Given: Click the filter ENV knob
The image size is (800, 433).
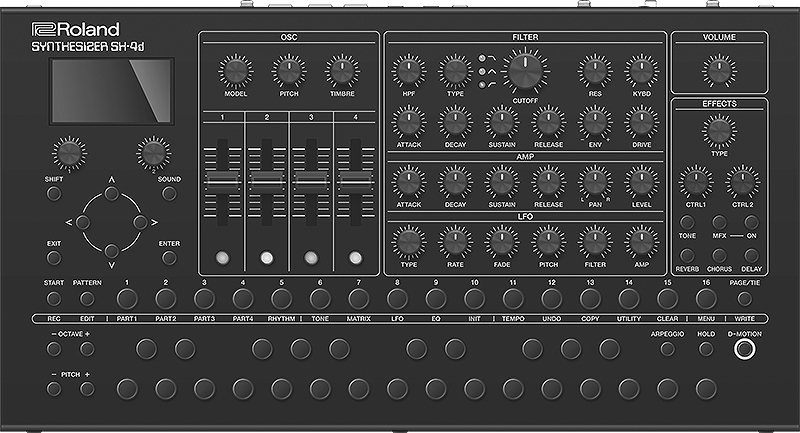Looking at the screenshot, I should click(595, 122).
